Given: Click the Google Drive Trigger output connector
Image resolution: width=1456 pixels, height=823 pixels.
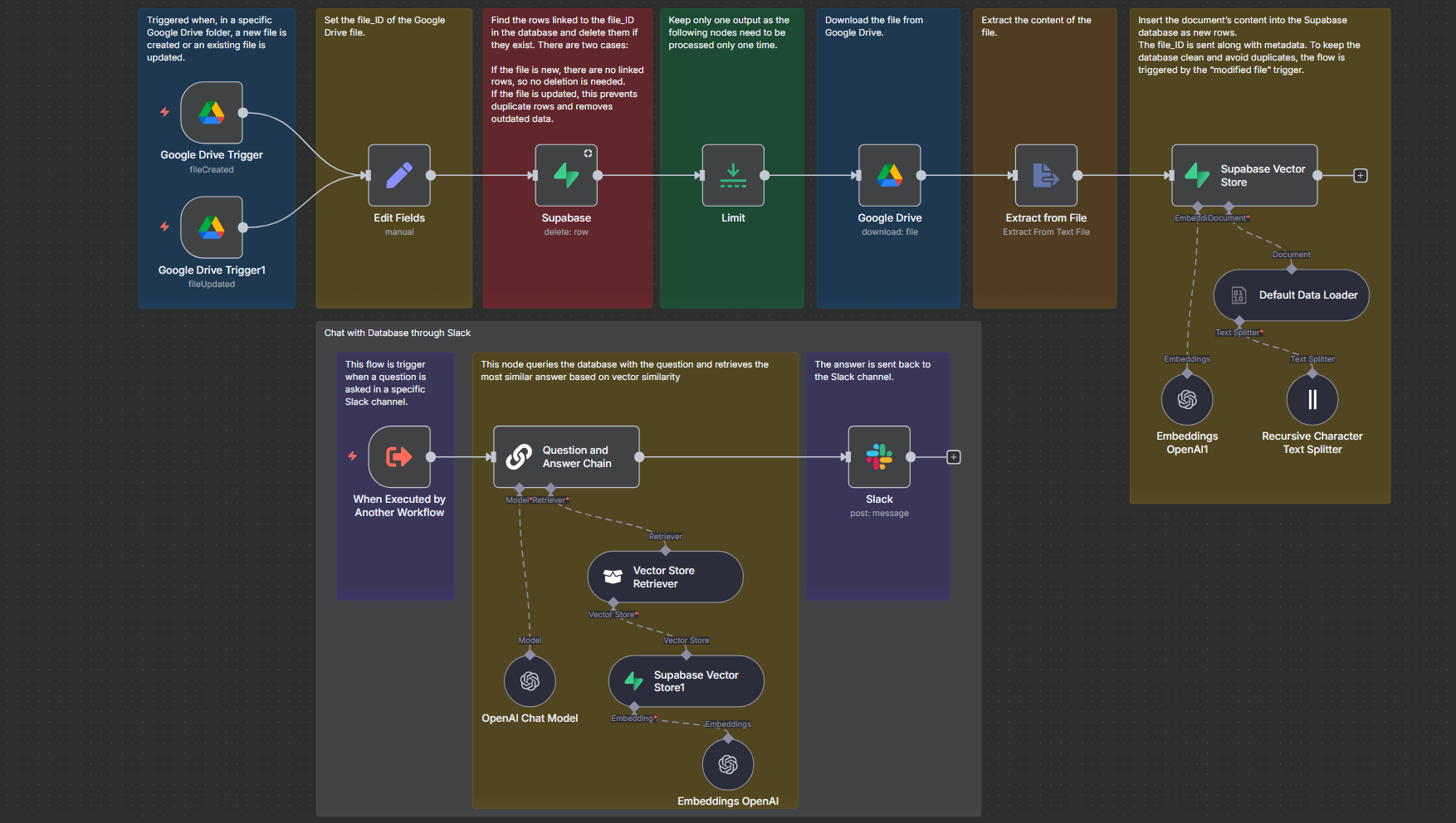Looking at the screenshot, I should coord(242,113).
